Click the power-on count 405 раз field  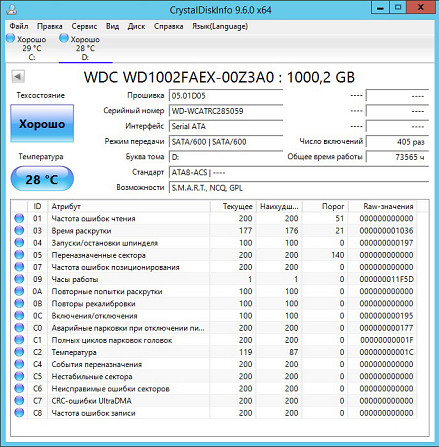tap(397, 142)
